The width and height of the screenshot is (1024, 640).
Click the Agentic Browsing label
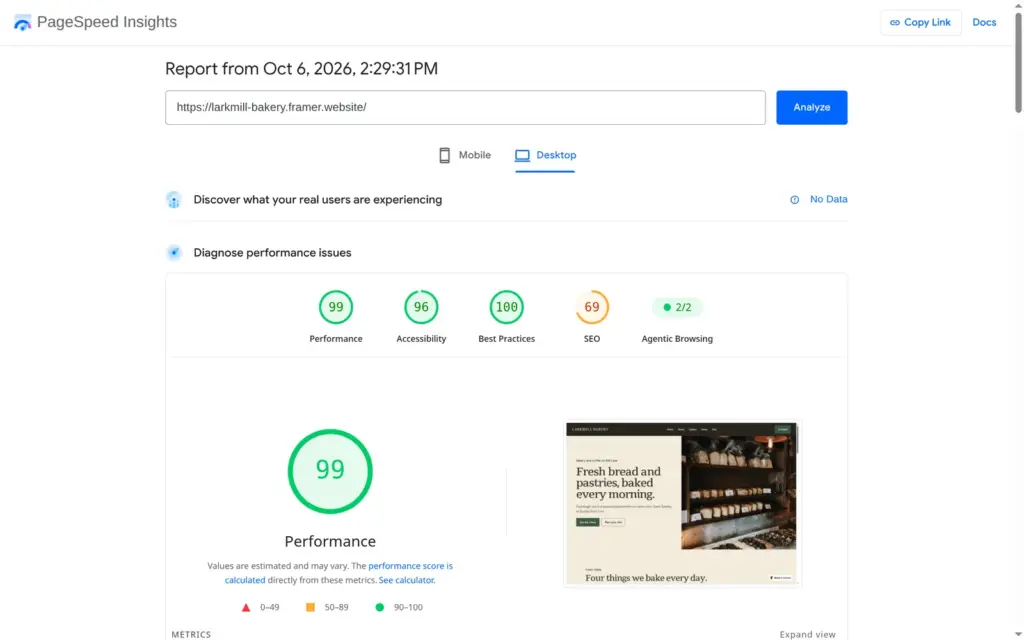click(677, 339)
